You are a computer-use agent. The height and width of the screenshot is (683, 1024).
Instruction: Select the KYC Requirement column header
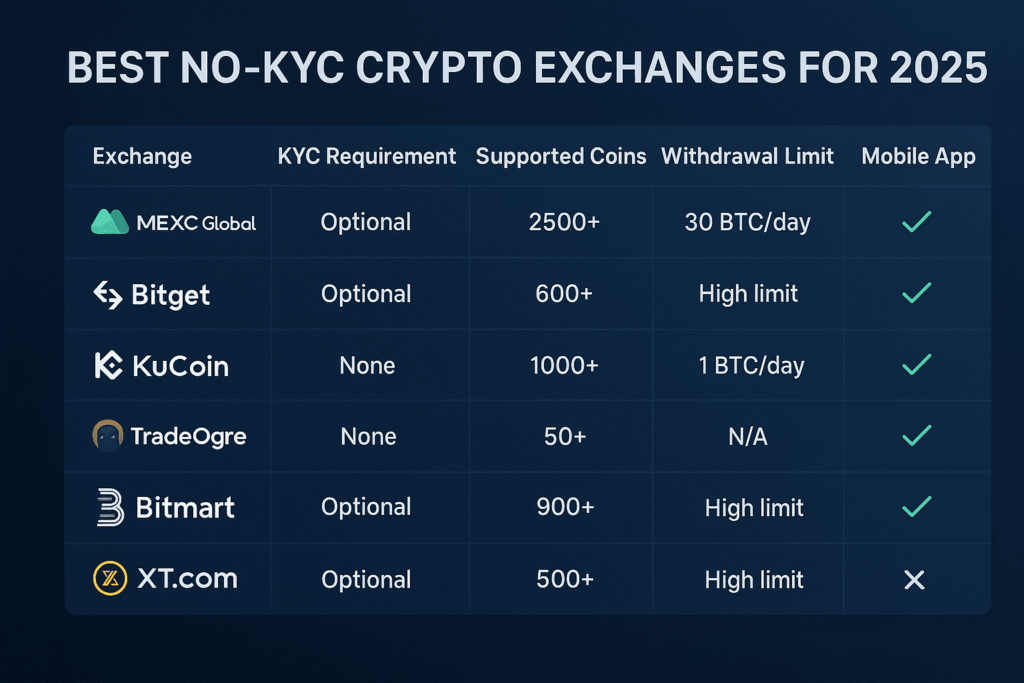point(367,157)
